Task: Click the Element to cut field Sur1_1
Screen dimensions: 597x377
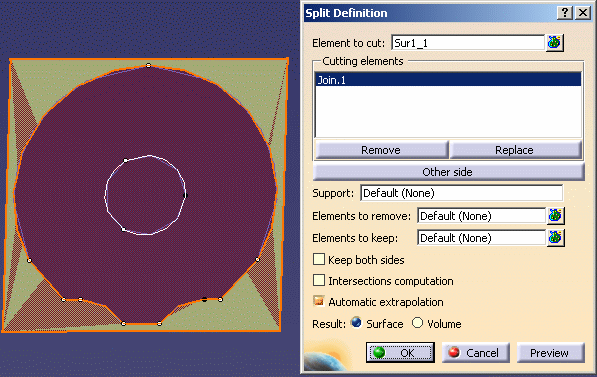Action: click(468, 43)
